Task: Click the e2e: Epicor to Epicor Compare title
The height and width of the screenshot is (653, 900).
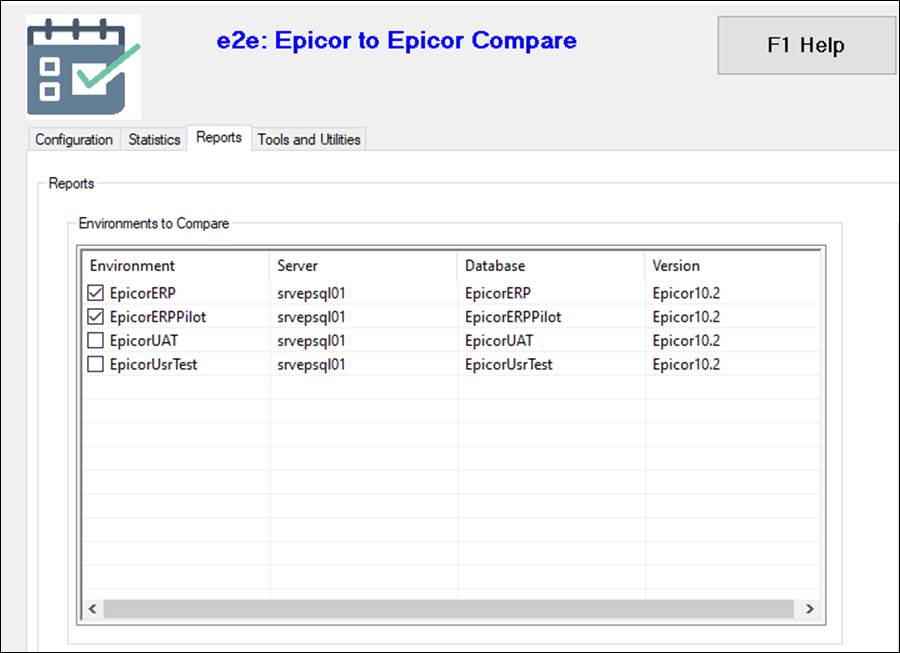Action: click(397, 40)
